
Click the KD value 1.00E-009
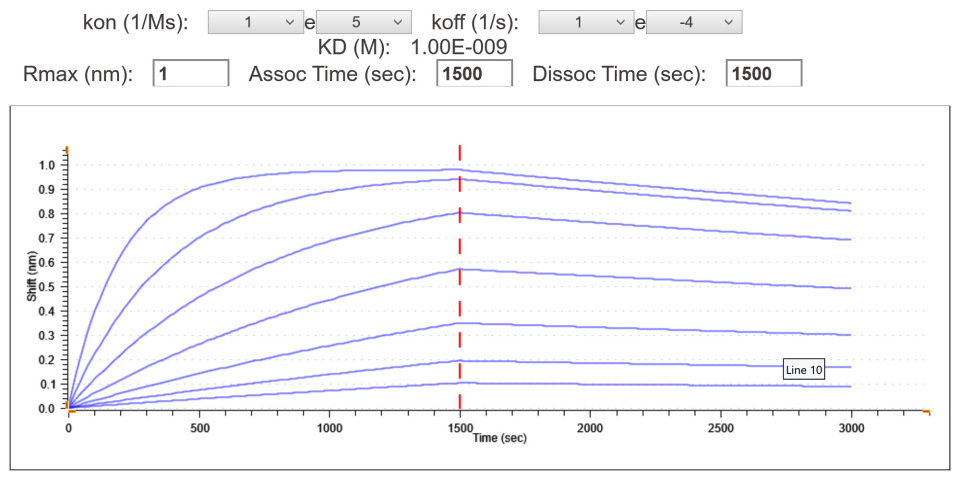(x=459, y=47)
